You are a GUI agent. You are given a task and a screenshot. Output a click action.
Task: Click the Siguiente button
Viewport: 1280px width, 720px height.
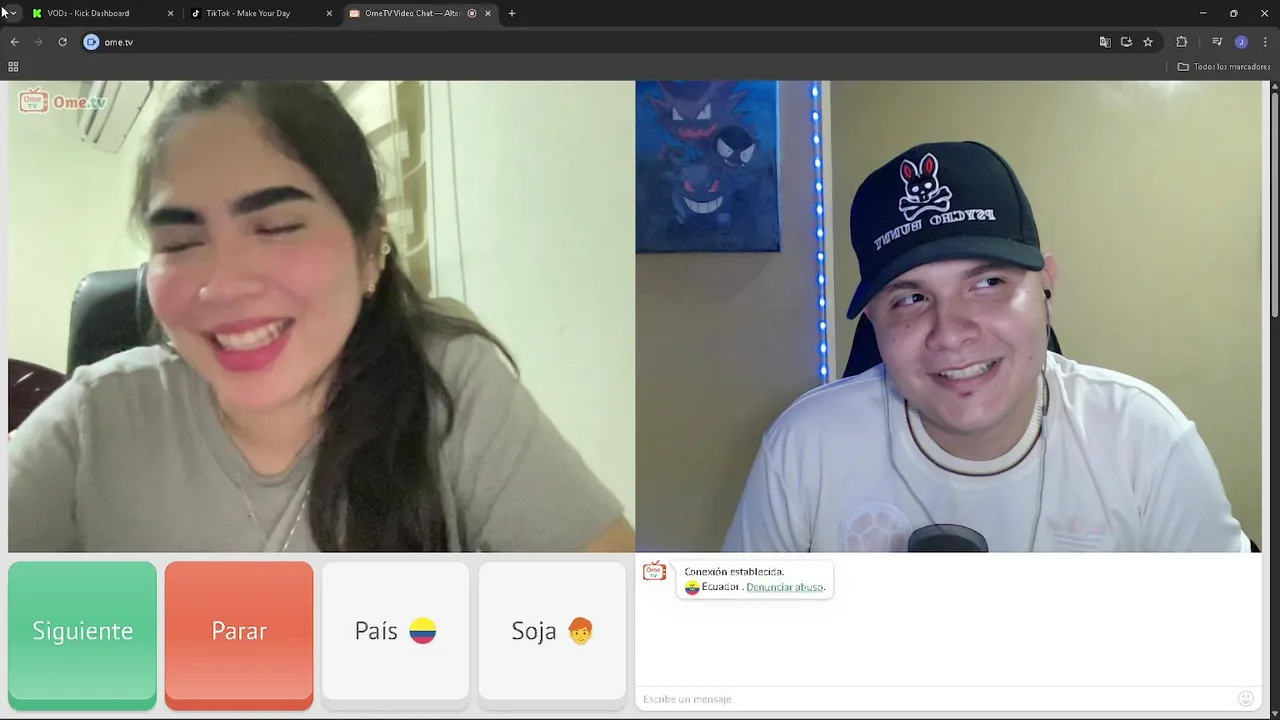coord(82,635)
